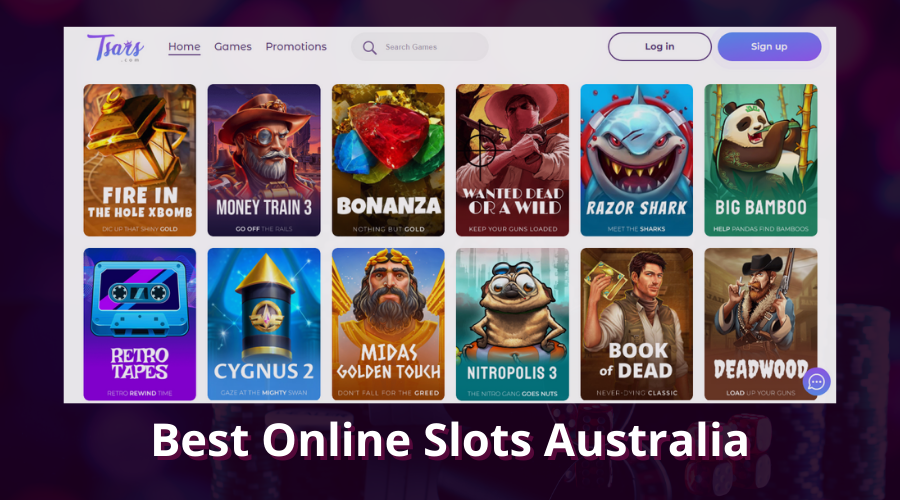This screenshot has height=500, width=900.
Task: Launch the Money Train 3 slot
Action: 264,160
